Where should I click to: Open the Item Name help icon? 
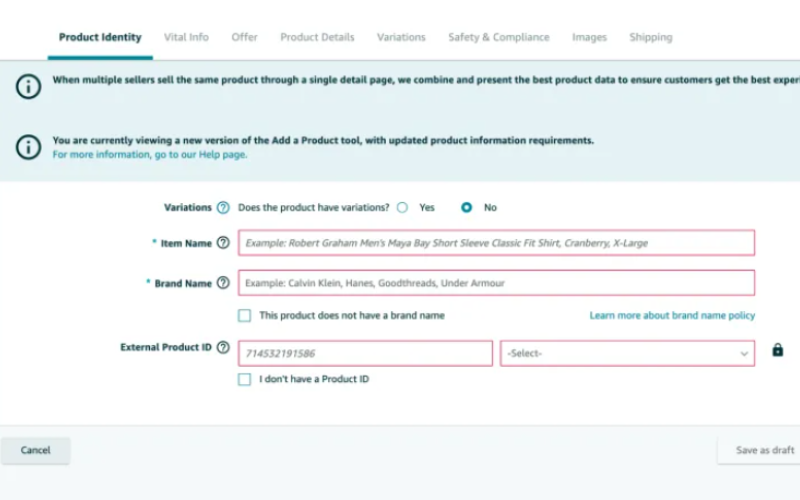(223, 243)
